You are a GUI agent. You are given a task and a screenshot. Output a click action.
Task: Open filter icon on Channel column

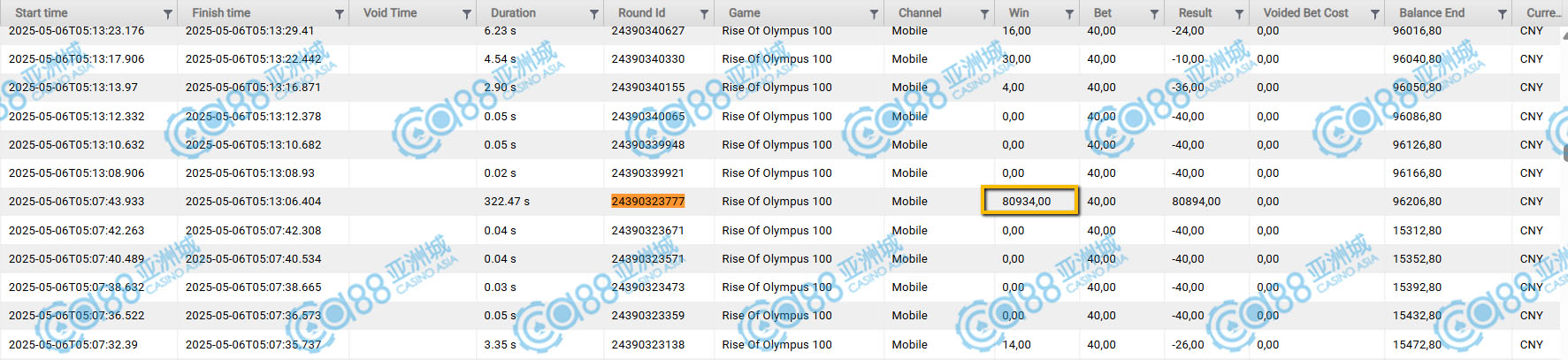[x=984, y=13]
